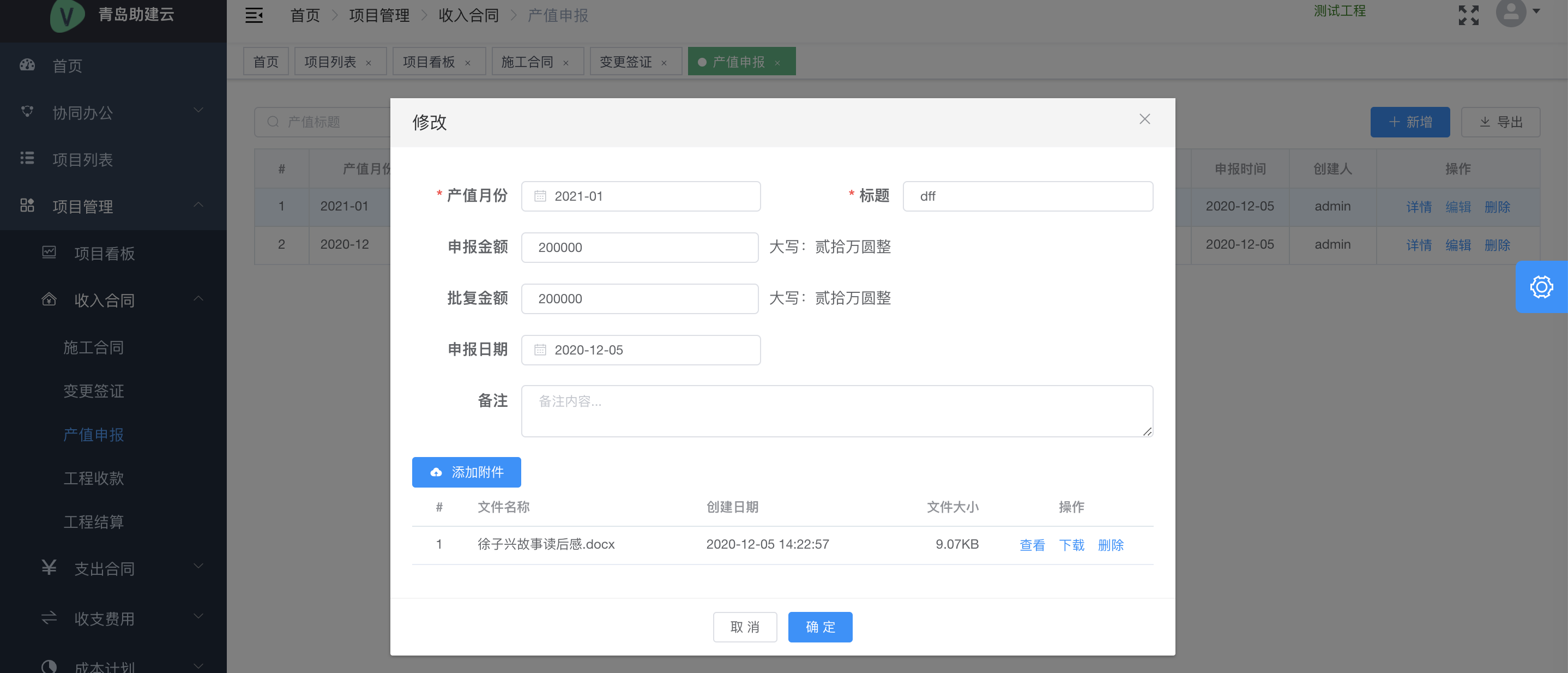Click into the 备注 textarea
Image resolution: width=1568 pixels, height=673 pixels.
click(x=836, y=411)
